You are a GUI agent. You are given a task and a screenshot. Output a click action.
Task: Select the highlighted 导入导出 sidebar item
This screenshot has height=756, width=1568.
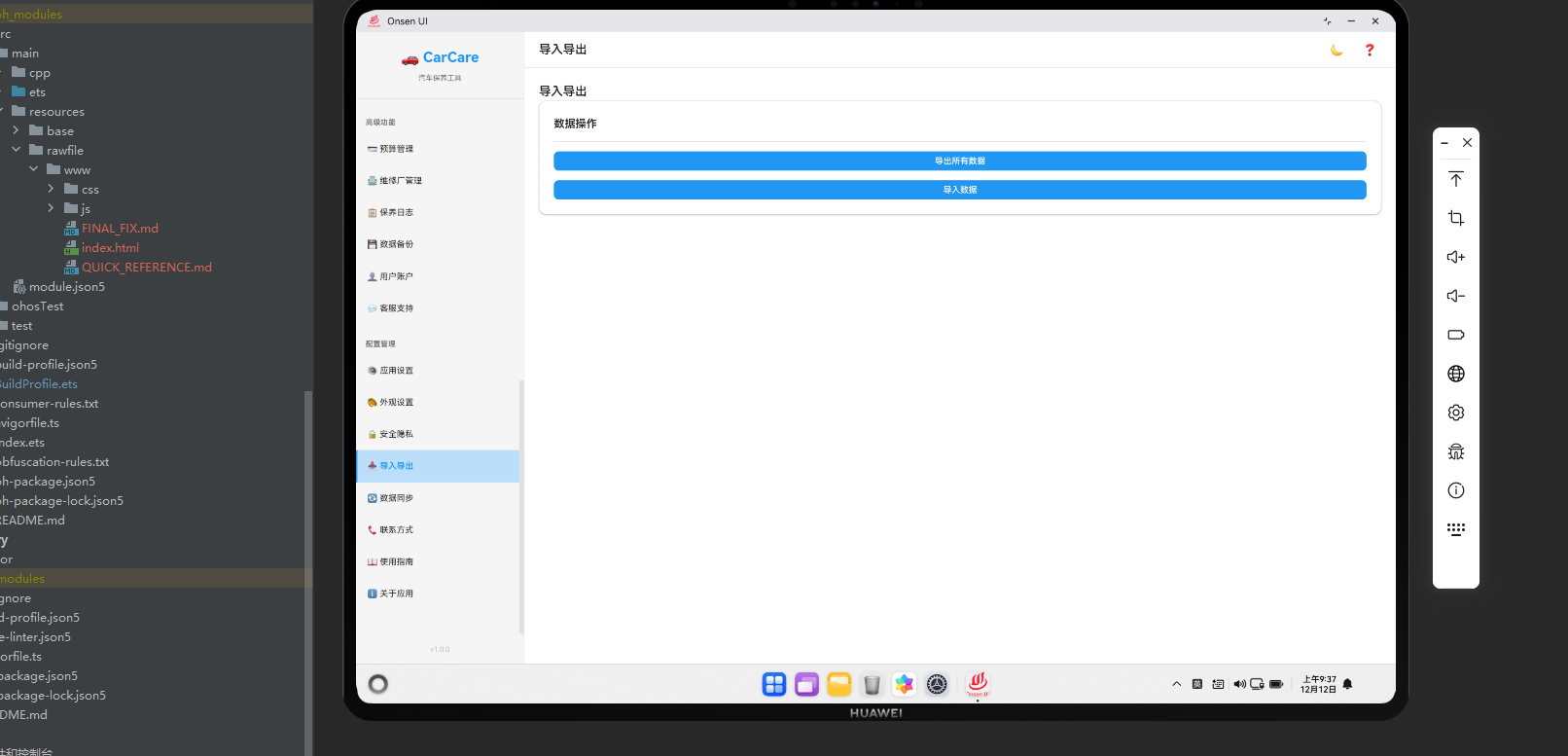click(438, 466)
